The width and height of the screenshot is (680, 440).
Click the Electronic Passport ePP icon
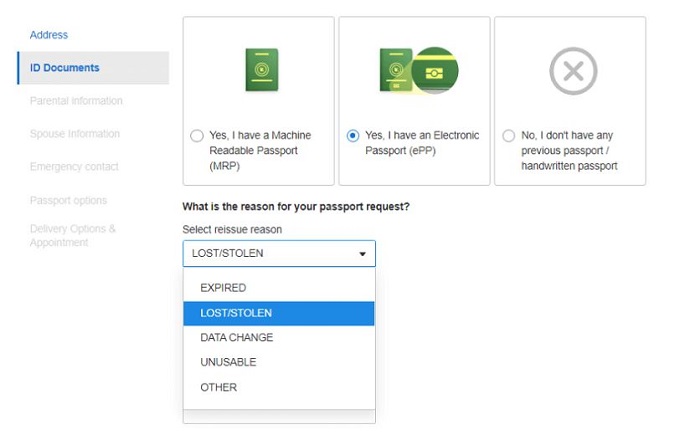point(418,69)
